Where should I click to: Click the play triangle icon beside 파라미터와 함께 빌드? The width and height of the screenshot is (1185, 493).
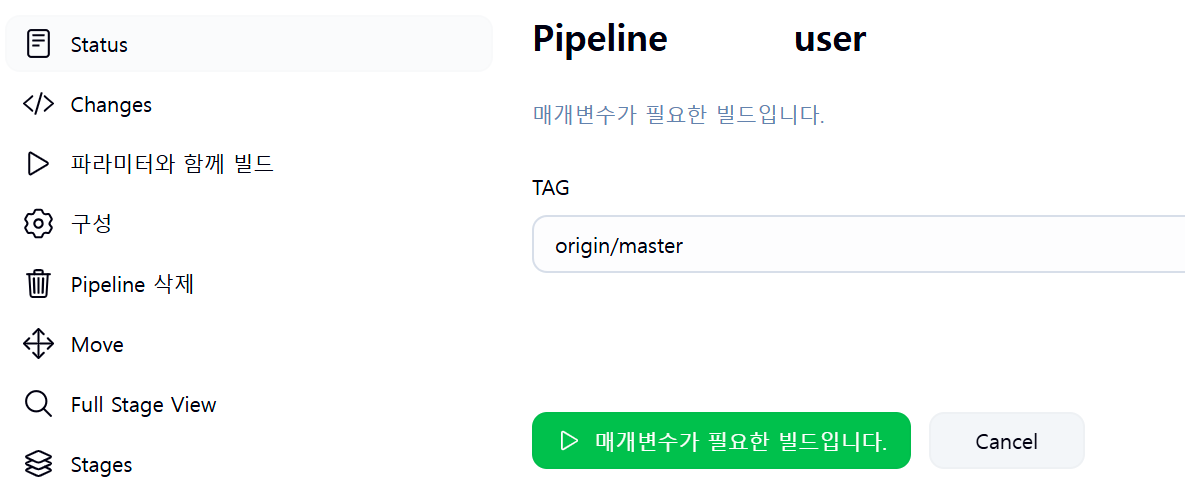click(x=38, y=164)
